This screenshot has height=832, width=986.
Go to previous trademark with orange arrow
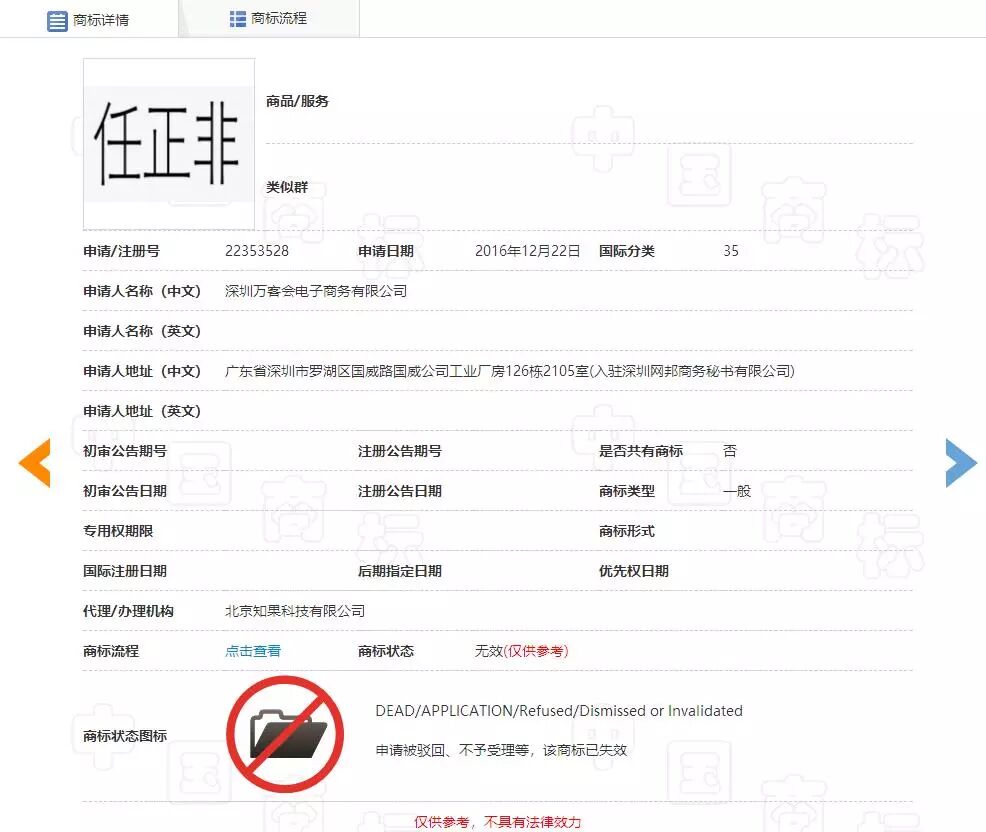pyautogui.click(x=35, y=463)
